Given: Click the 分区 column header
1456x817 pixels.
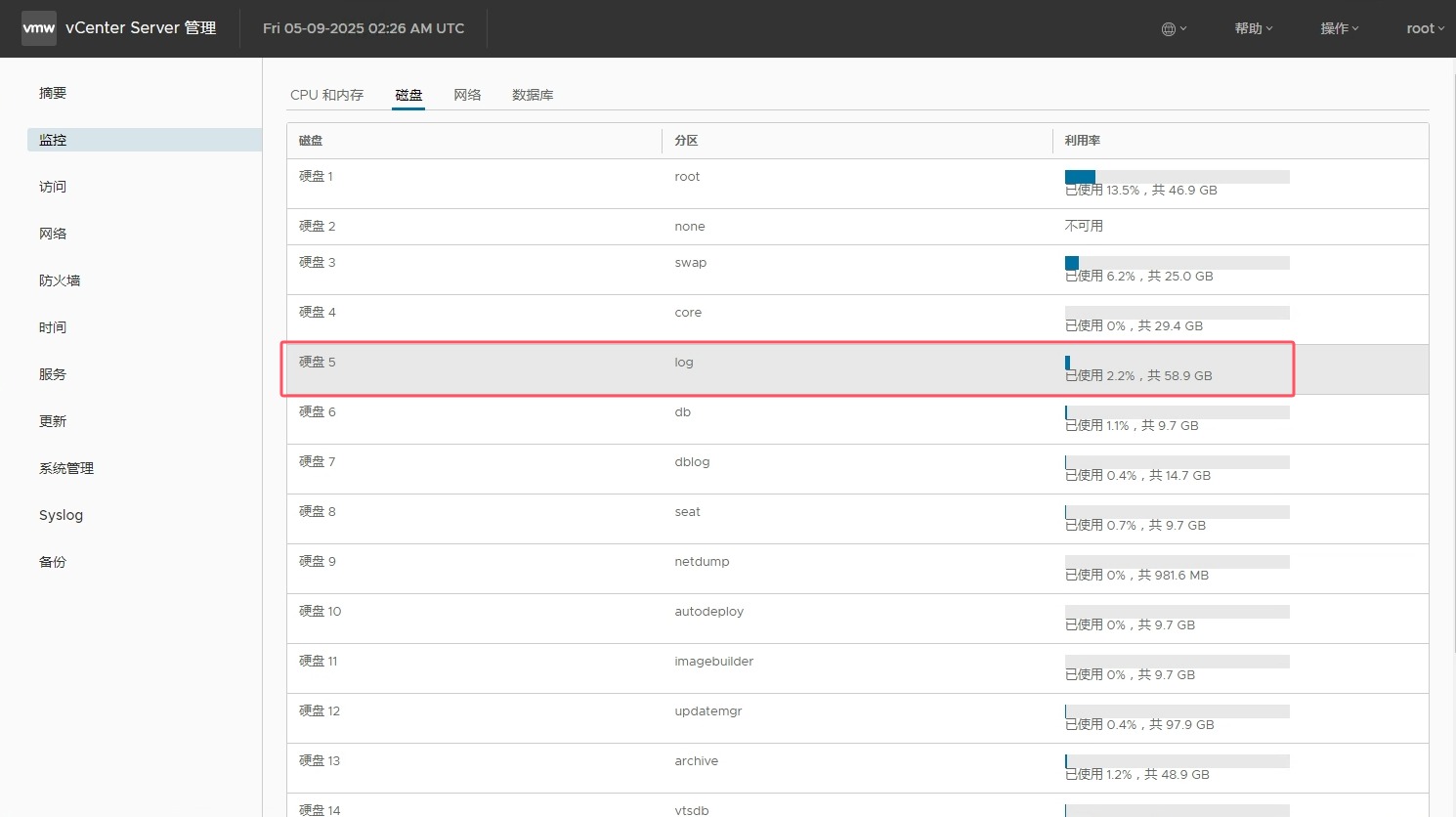Looking at the screenshot, I should (x=686, y=141).
